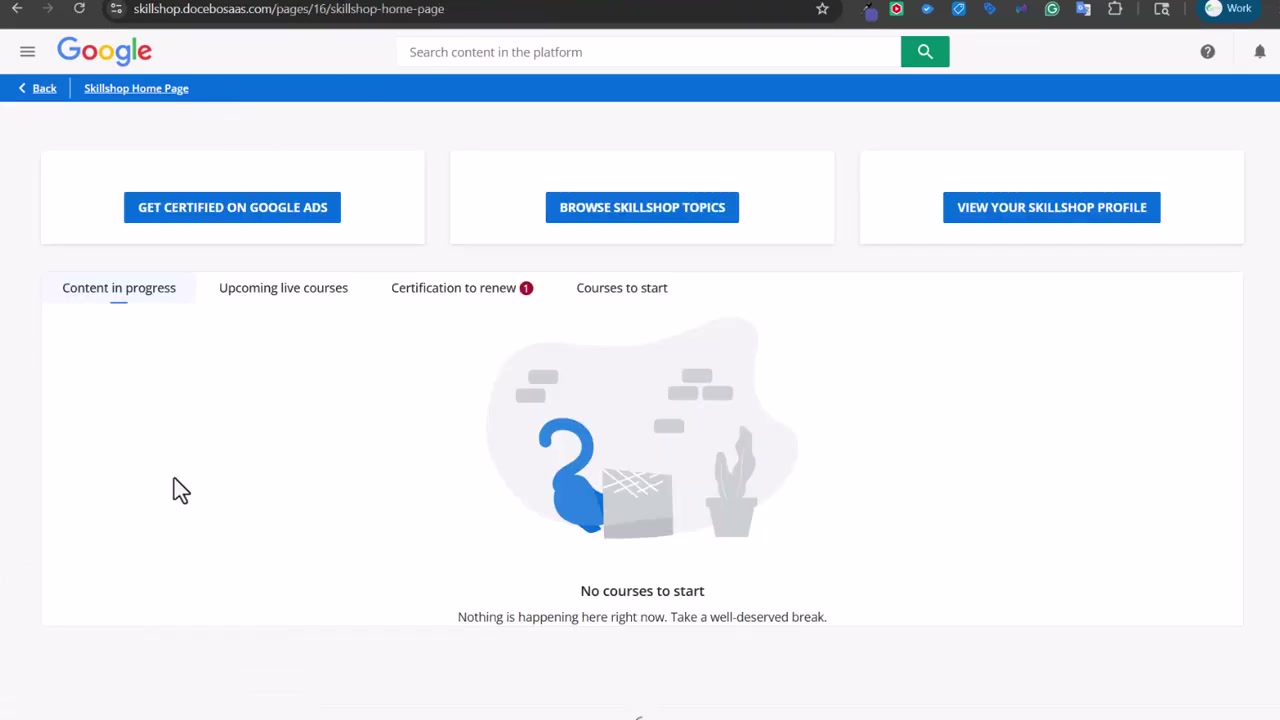Click Browse Skillshop Topics button
Viewport: 1280px width, 720px height.
pyautogui.click(x=642, y=207)
